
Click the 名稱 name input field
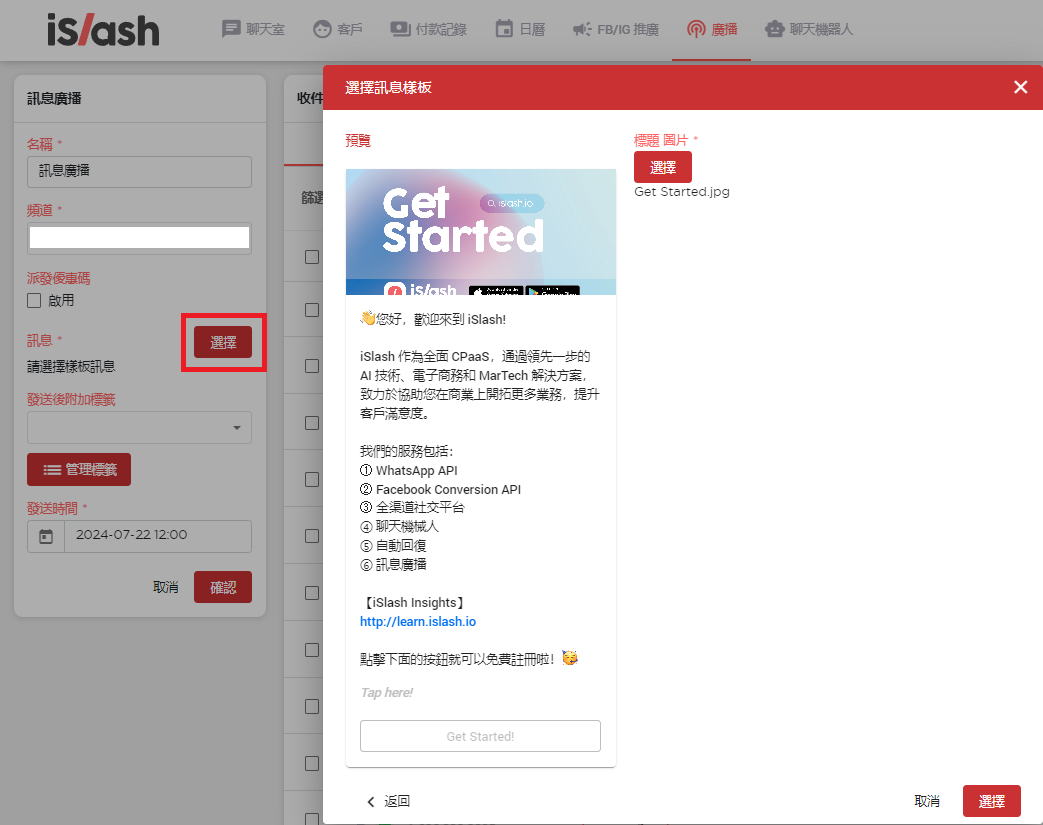(x=139, y=172)
